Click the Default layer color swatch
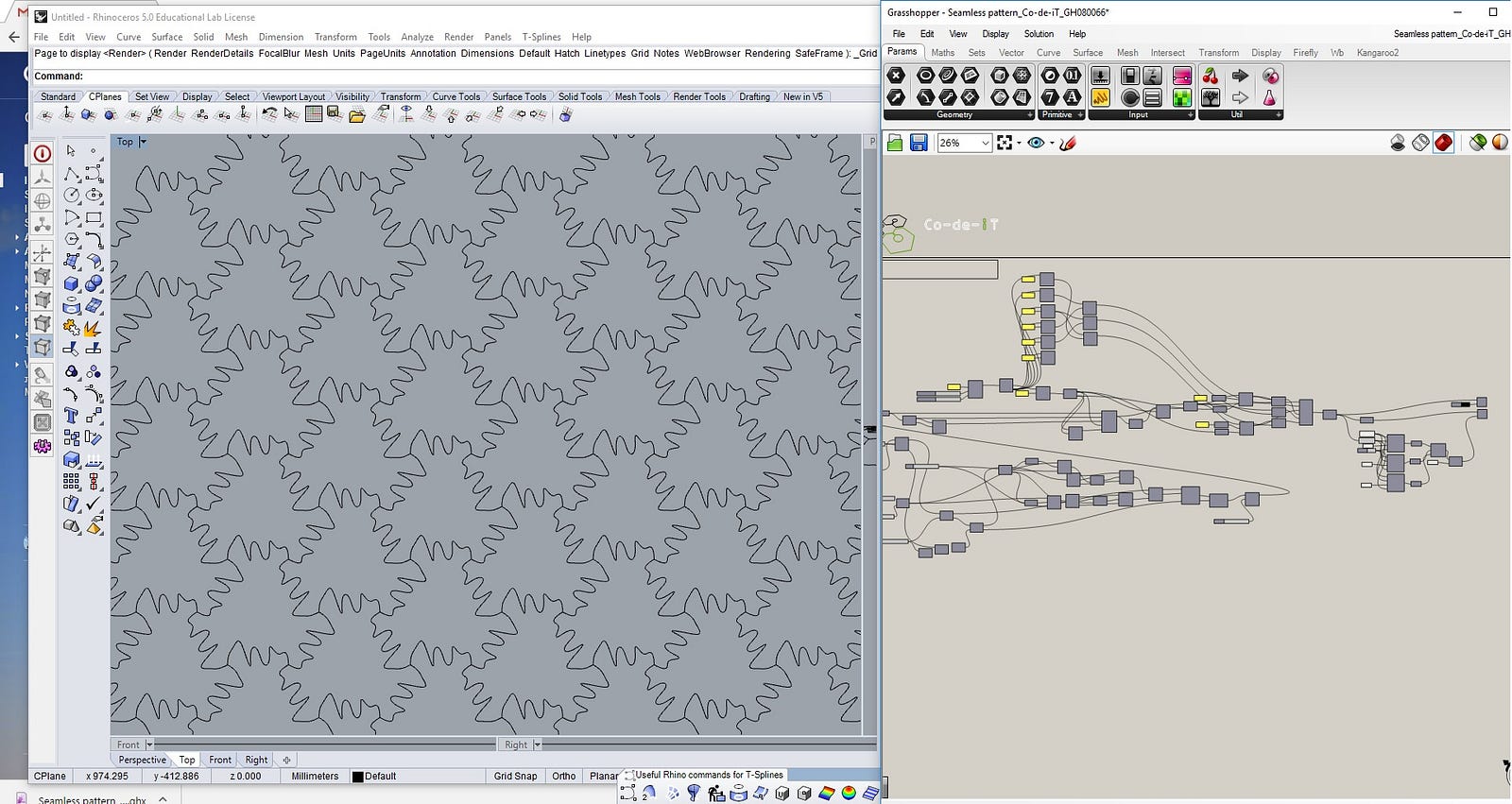The height and width of the screenshot is (804, 1512). pos(358,777)
